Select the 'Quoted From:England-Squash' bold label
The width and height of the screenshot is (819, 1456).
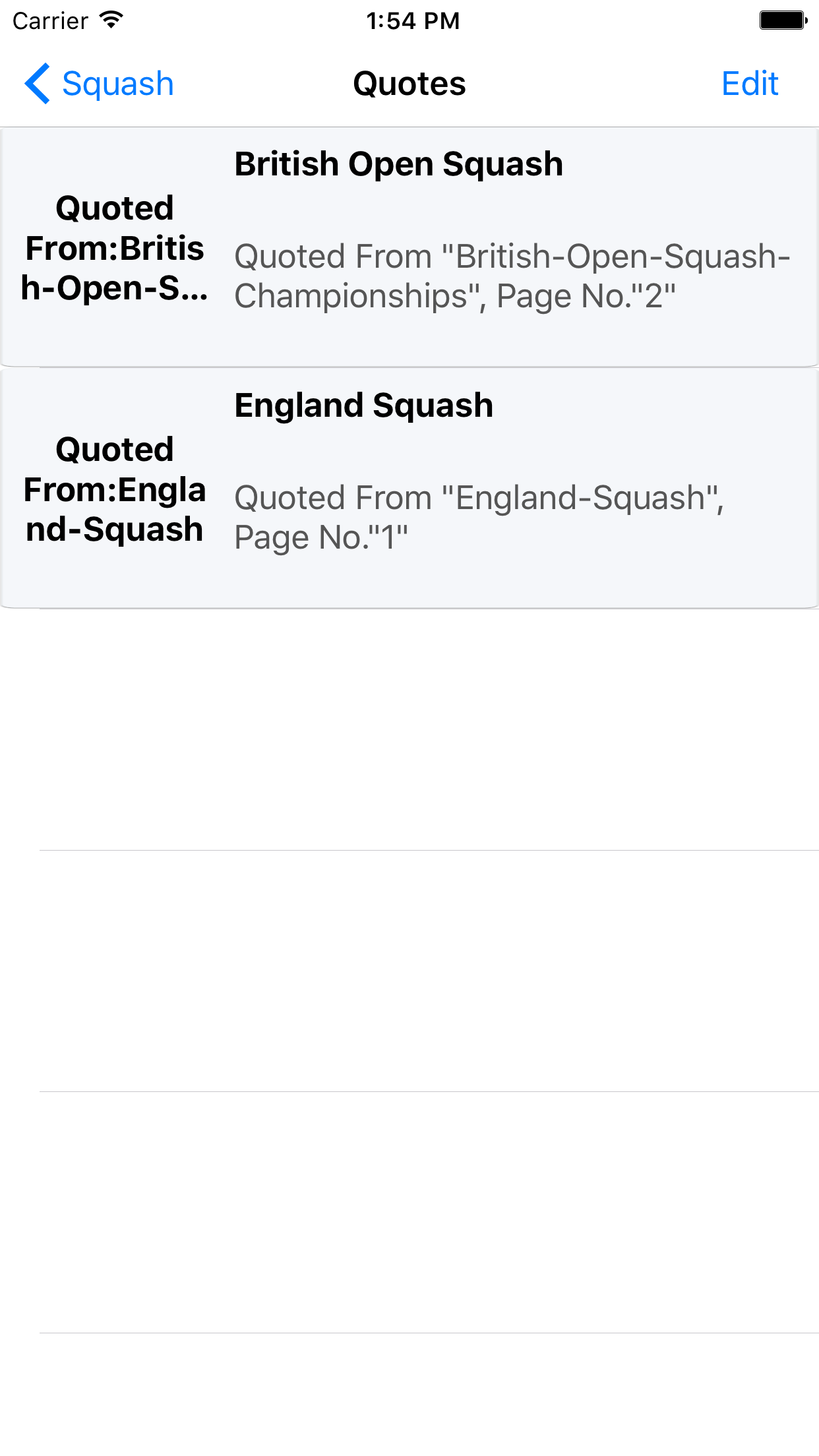(115, 489)
